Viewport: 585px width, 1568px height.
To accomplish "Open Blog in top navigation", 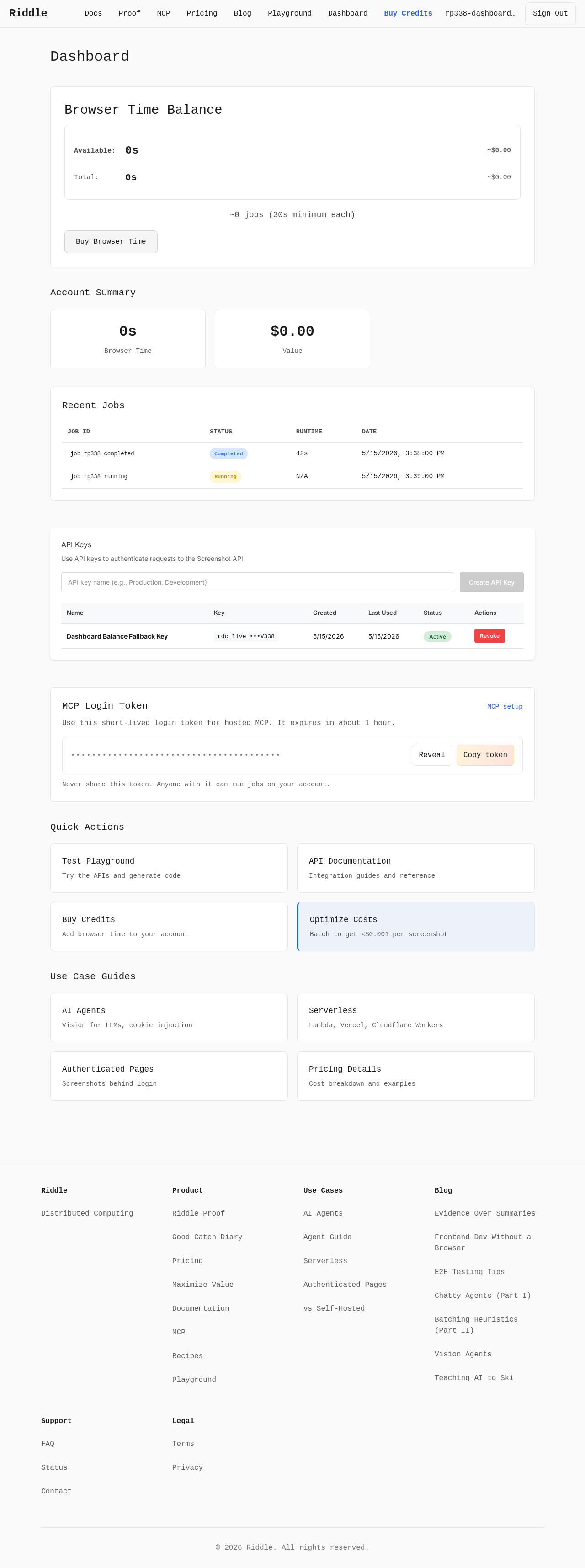I will pyautogui.click(x=242, y=13).
